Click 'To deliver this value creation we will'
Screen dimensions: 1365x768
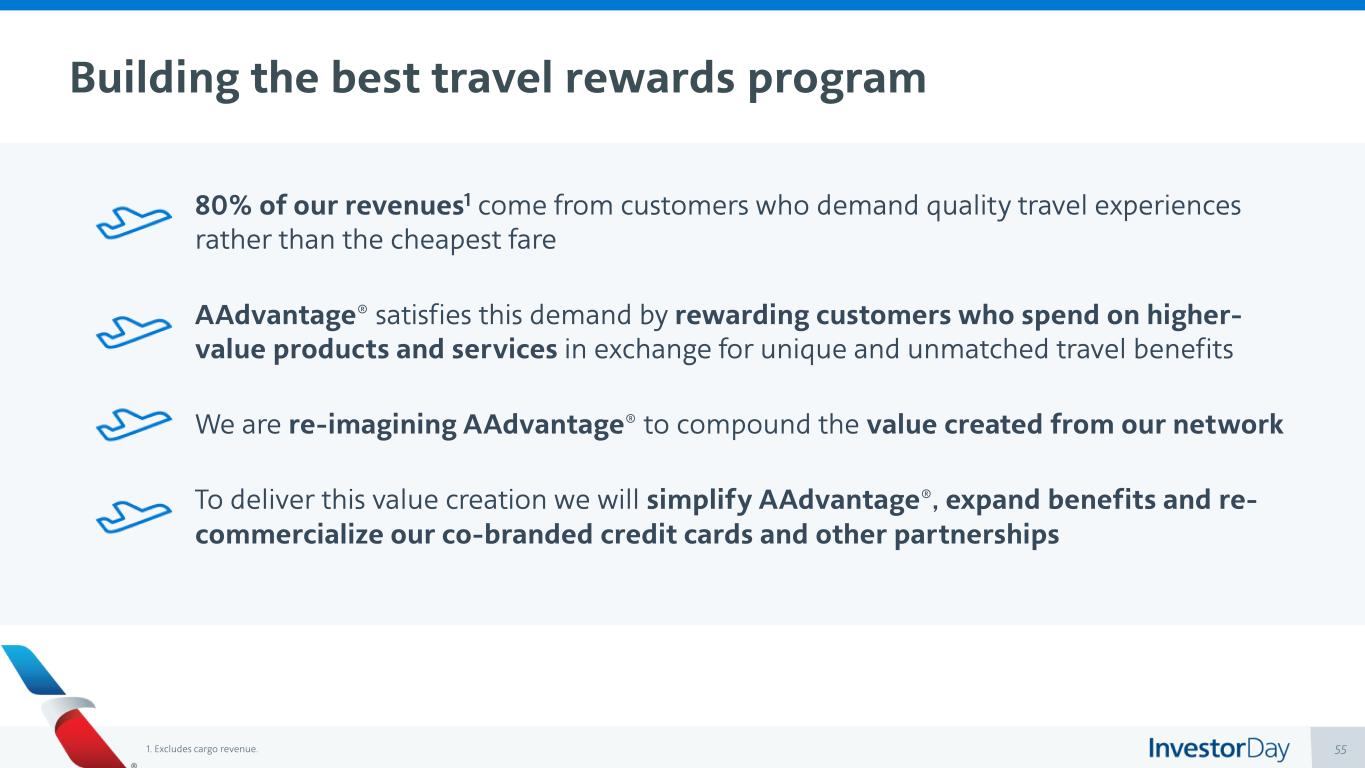coord(417,498)
